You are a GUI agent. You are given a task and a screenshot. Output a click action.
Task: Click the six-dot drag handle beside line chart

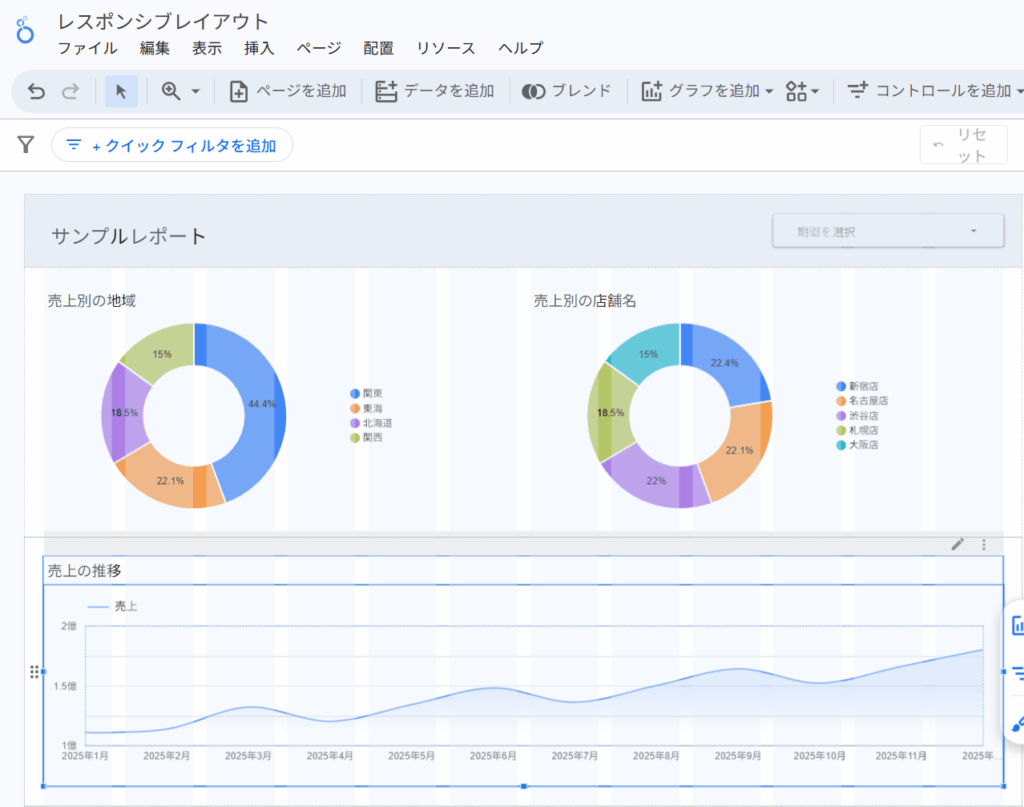(34, 672)
